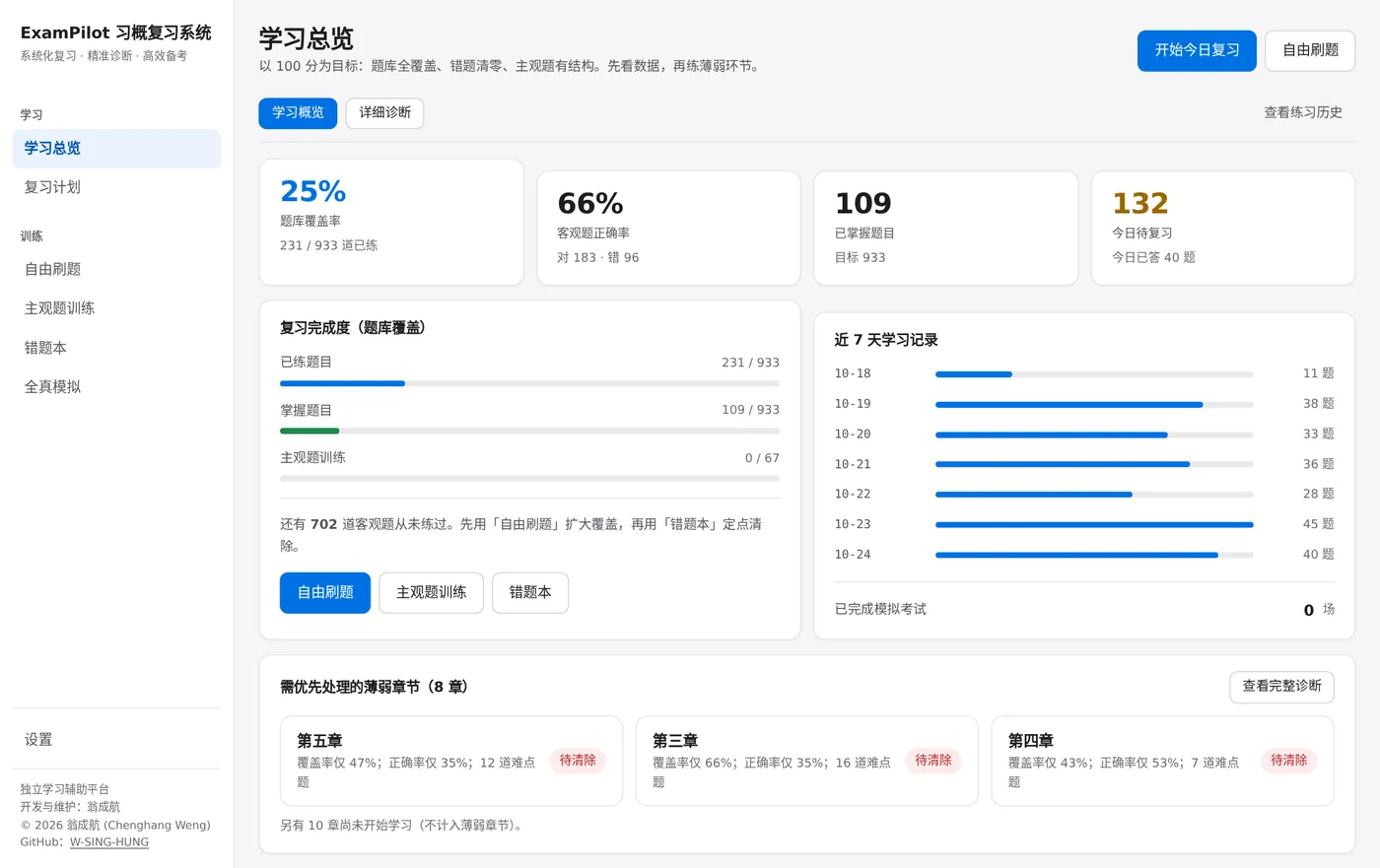1380x868 pixels.
Task: Click the ExamPilot 习概复习系统 title
Action: 116,33
